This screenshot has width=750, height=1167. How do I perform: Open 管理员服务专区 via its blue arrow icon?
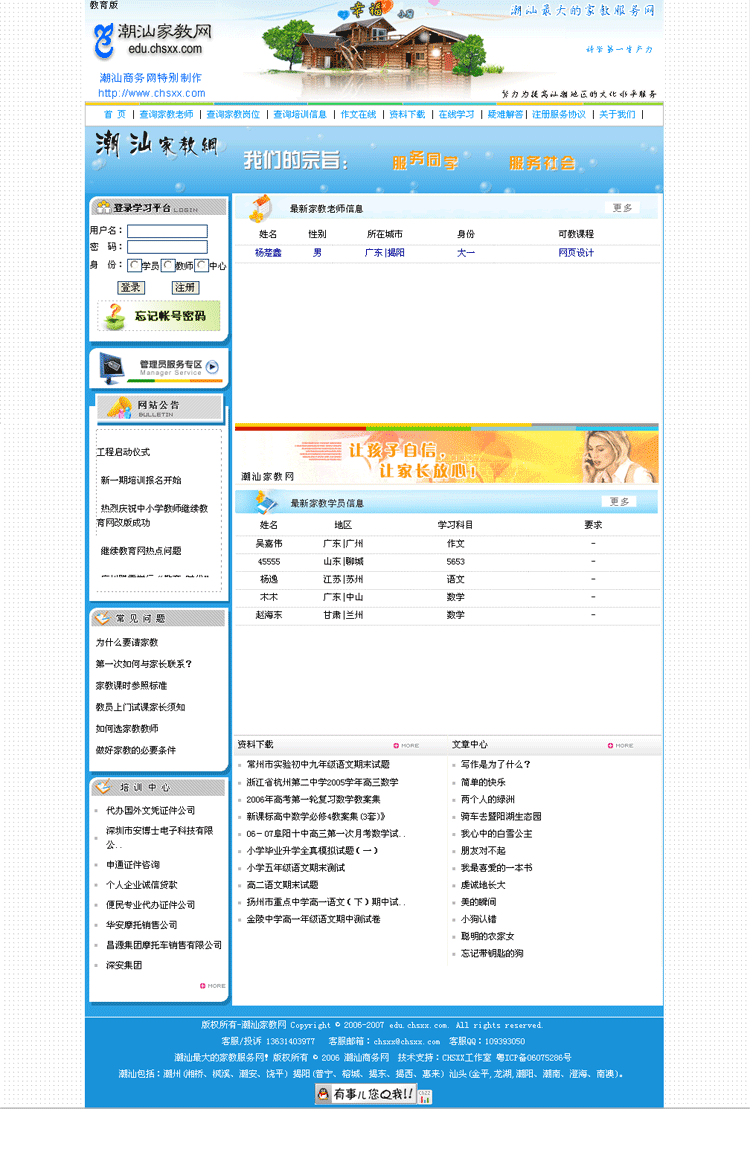click(212, 367)
